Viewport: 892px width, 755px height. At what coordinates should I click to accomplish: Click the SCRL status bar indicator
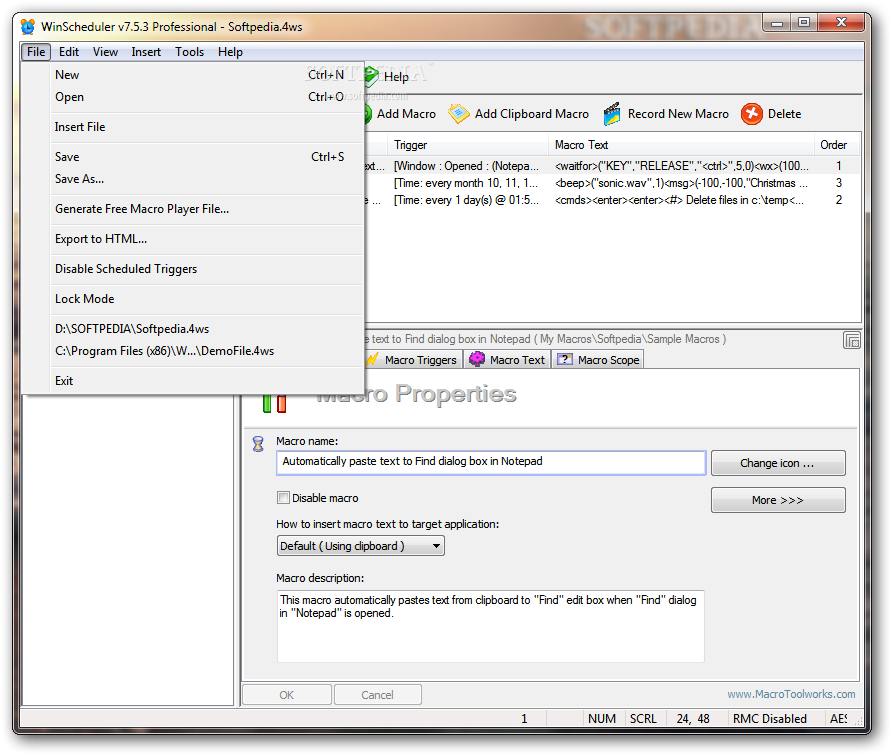click(x=643, y=719)
